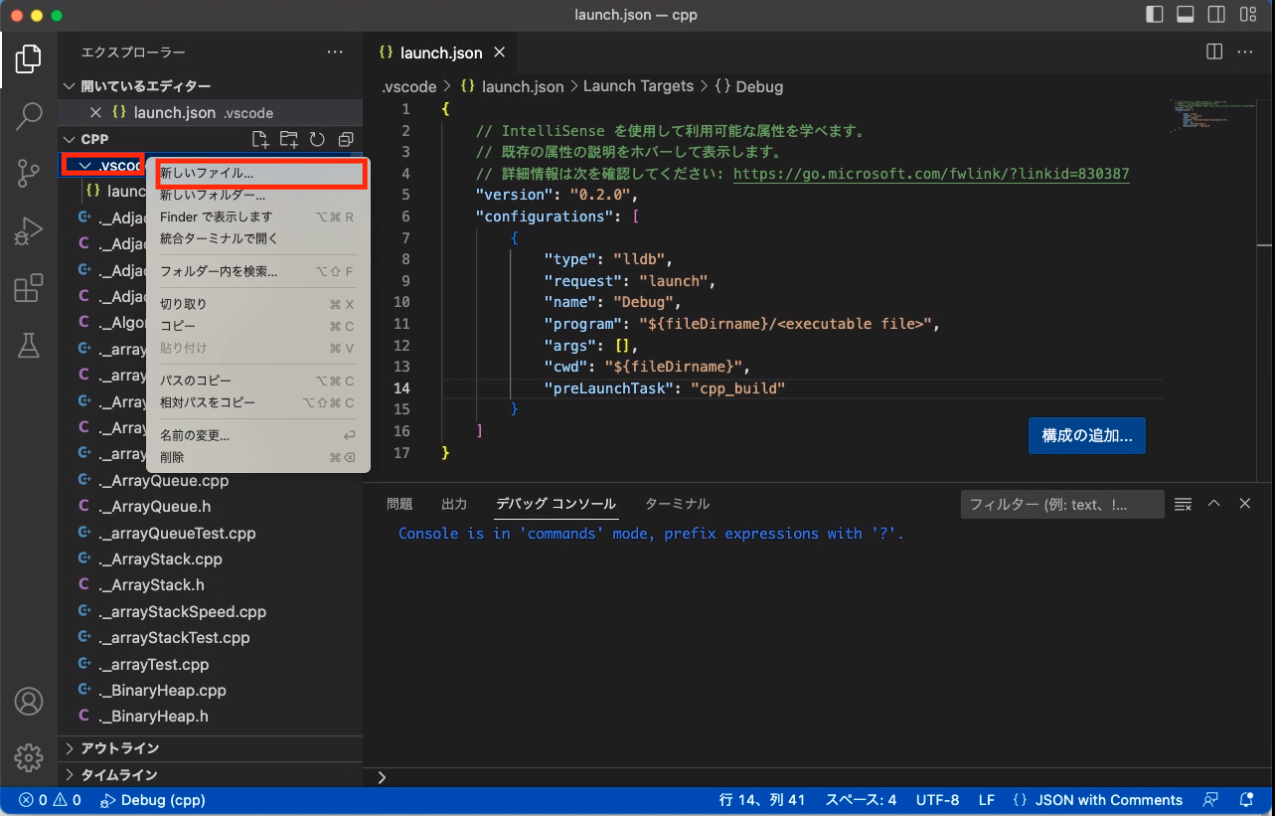The image size is (1275, 816).
Task: Click errors and warnings count in status bar
Action: [x=50, y=800]
